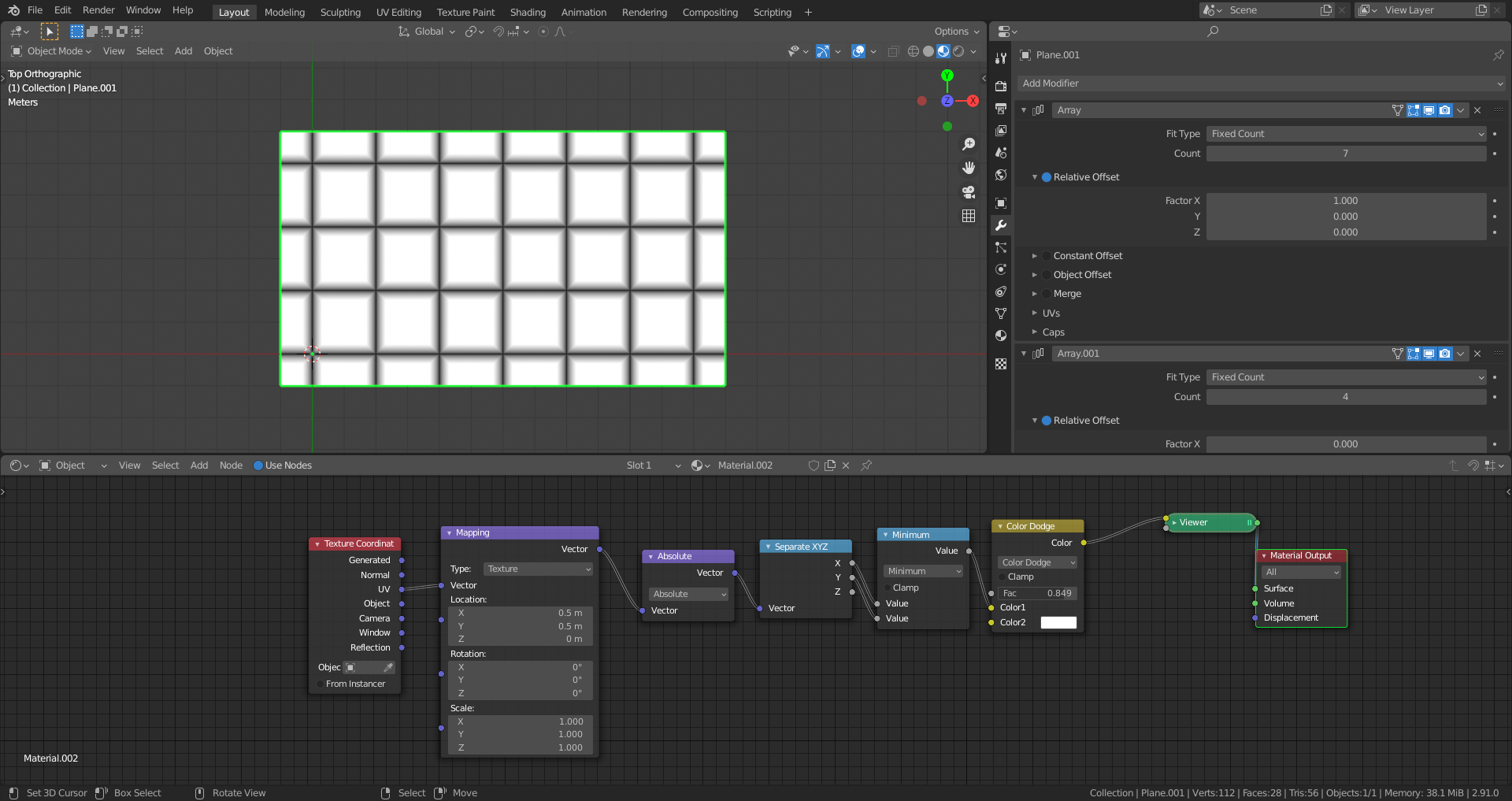The width and height of the screenshot is (1512, 801).
Task: Add a new workspace with plus button
Action: click(x=808, y=13)
